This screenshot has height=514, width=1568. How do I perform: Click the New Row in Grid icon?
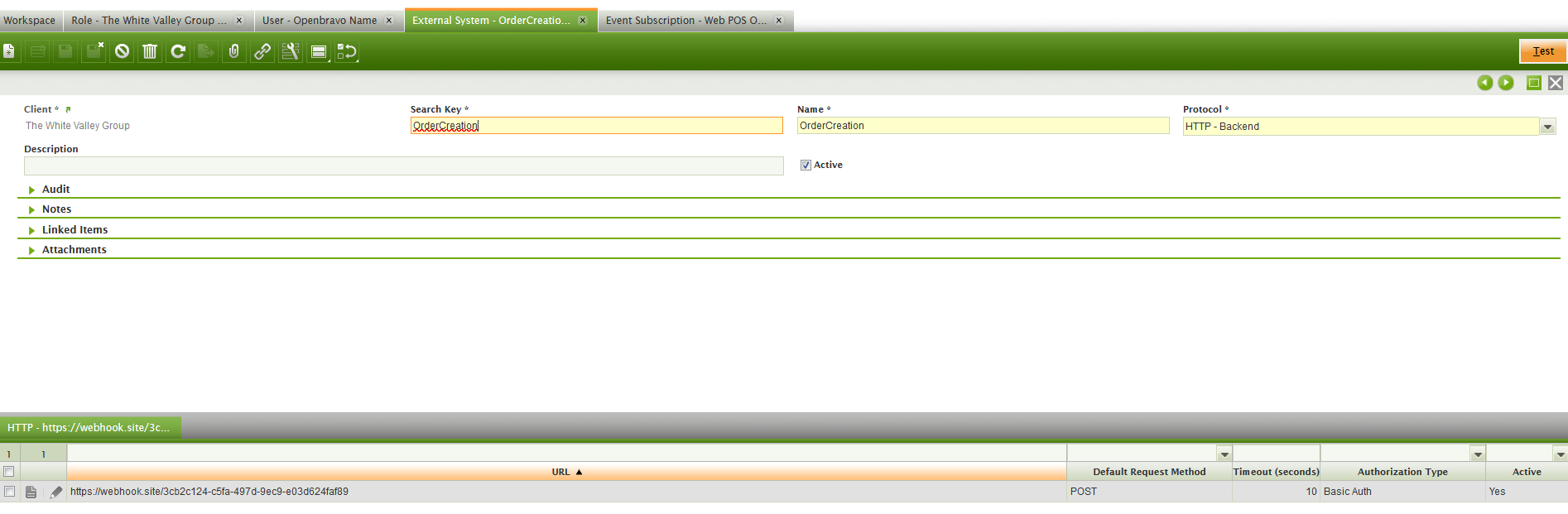[37, 51]
